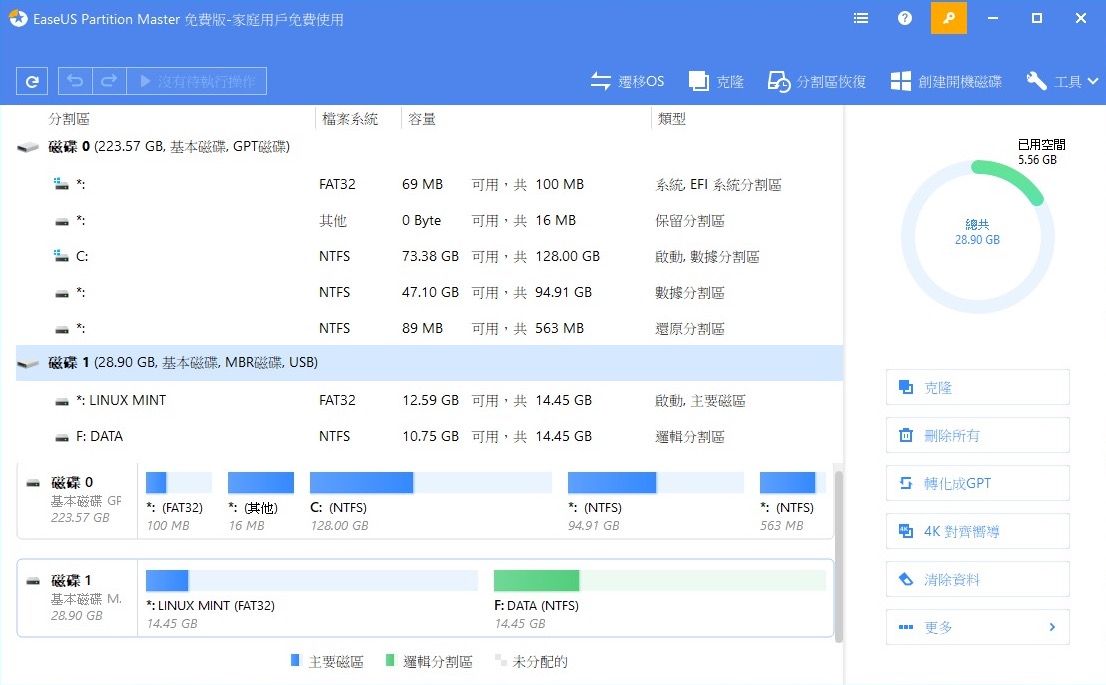Image resolution: width=1106 pixels, height=685 pixels.
Task: Click the 清除資料 wipe data button
Action: [978, 579]
